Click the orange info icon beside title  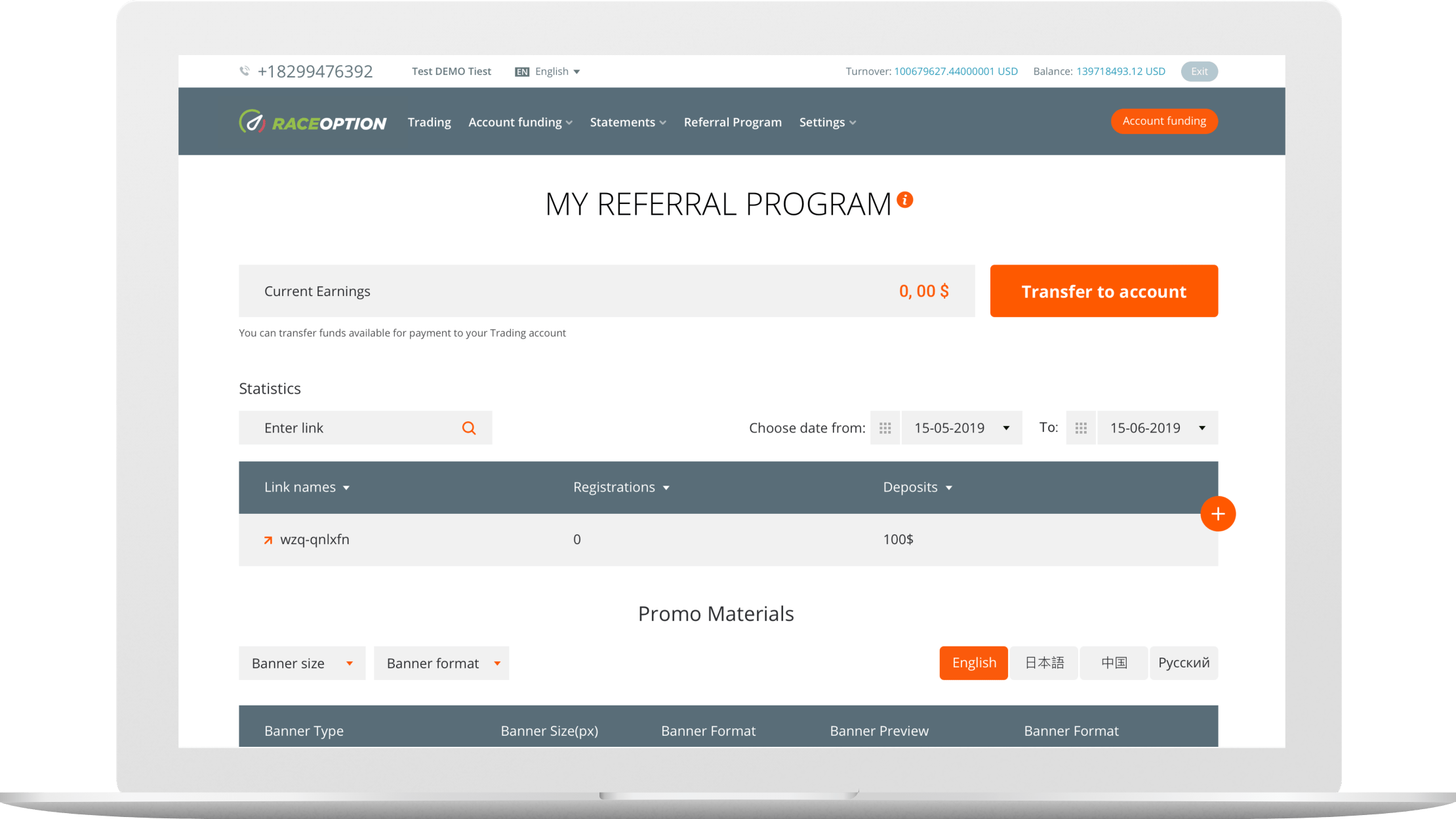tap(905, 199)
